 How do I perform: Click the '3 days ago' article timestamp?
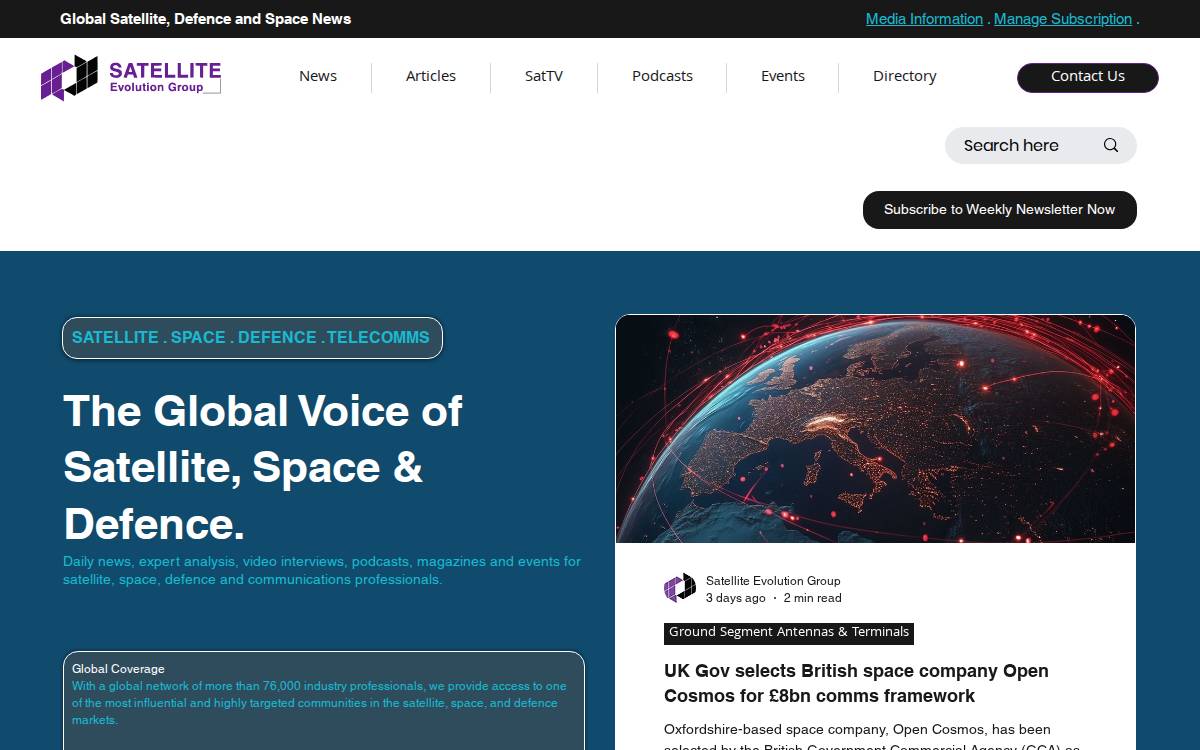tap(736, 598)
